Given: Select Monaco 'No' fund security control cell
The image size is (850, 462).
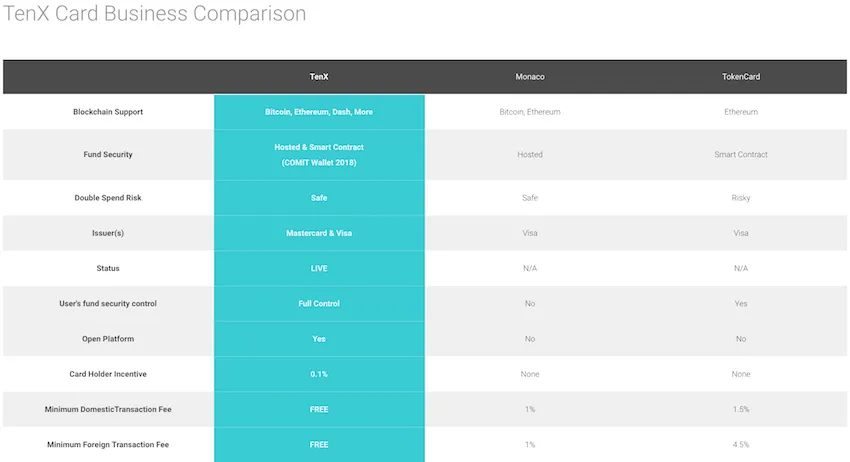Looking at the screenshot, I should (x=530, y=304).
